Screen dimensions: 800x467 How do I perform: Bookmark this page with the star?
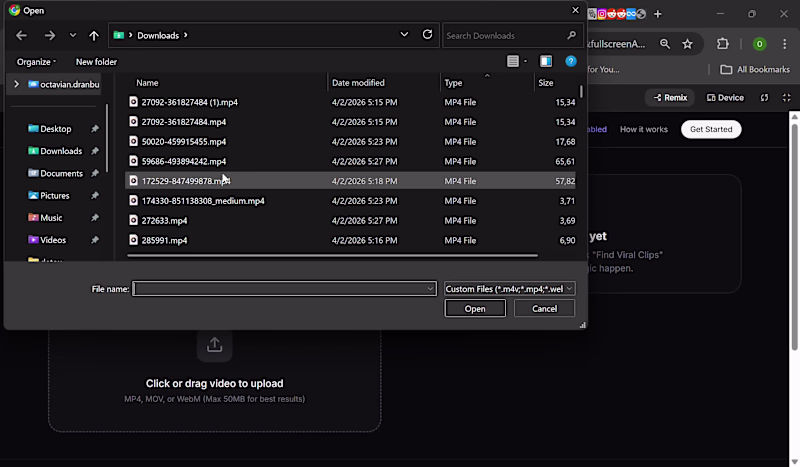(x=688, y=44)
